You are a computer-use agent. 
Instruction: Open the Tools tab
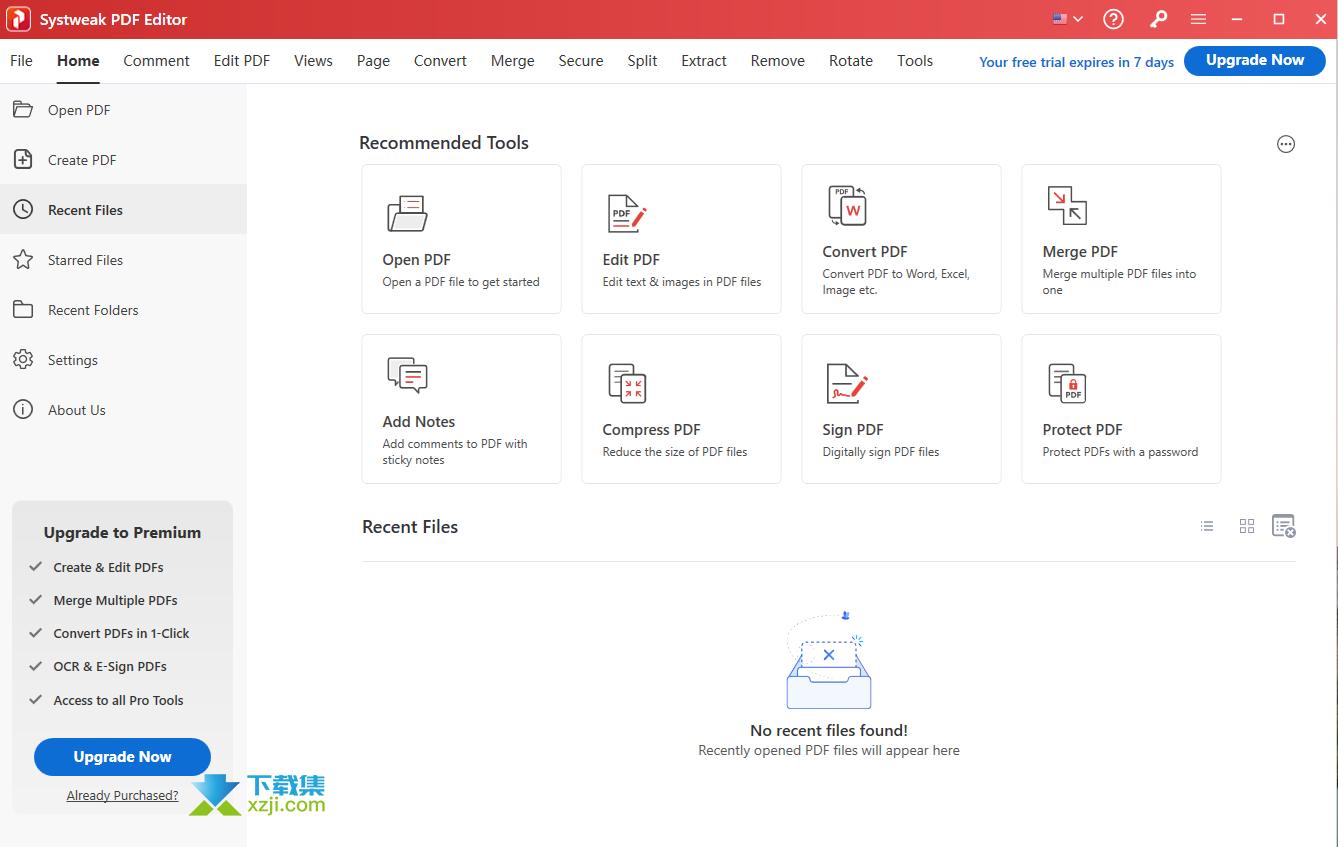pos(915,61)
